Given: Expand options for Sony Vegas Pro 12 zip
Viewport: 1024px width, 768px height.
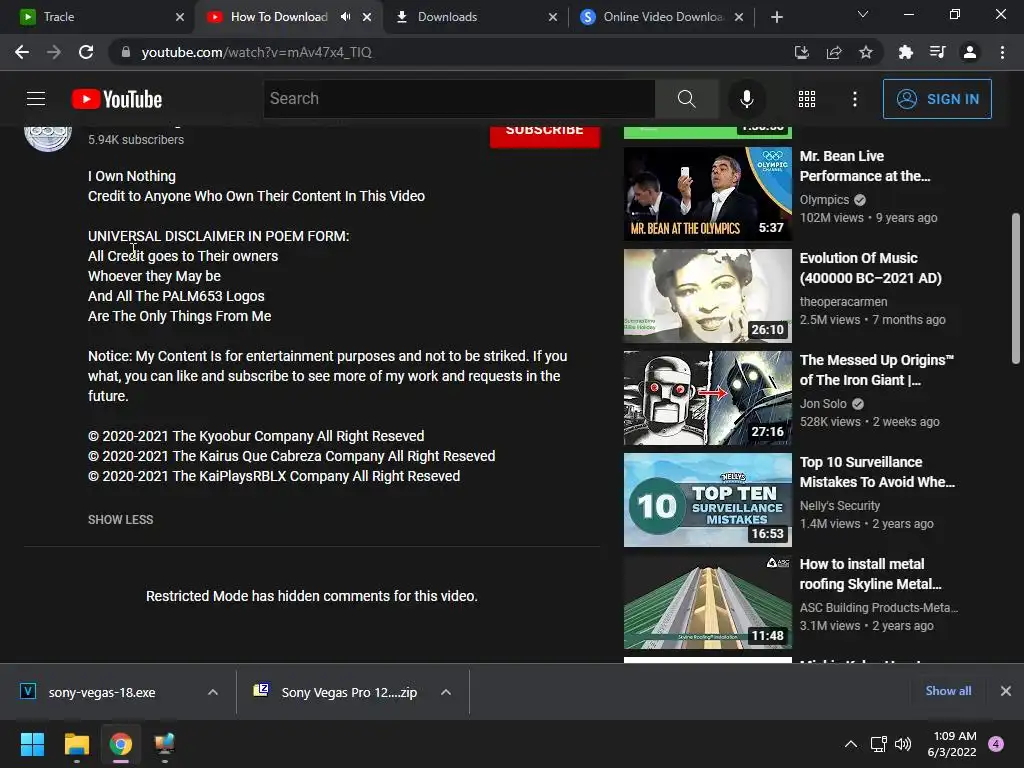Looking at the screenshot, I should (x=446, y=692).
